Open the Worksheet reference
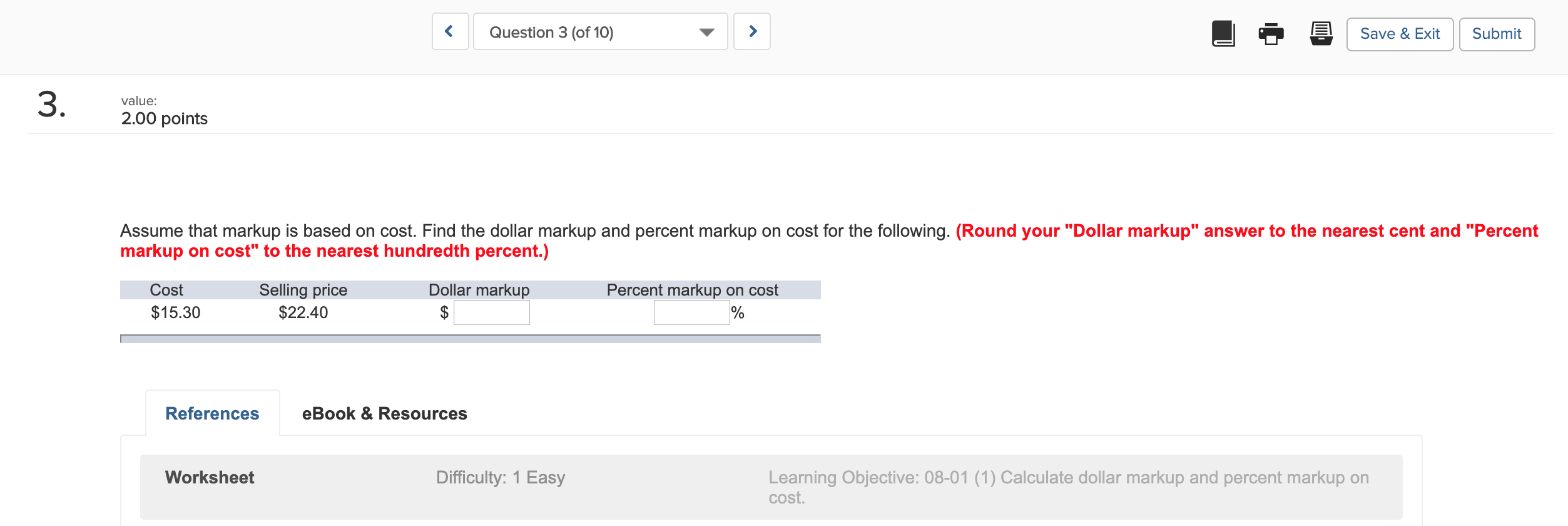This screenshot has height=526, width=1568. click(x=209, y=477)
